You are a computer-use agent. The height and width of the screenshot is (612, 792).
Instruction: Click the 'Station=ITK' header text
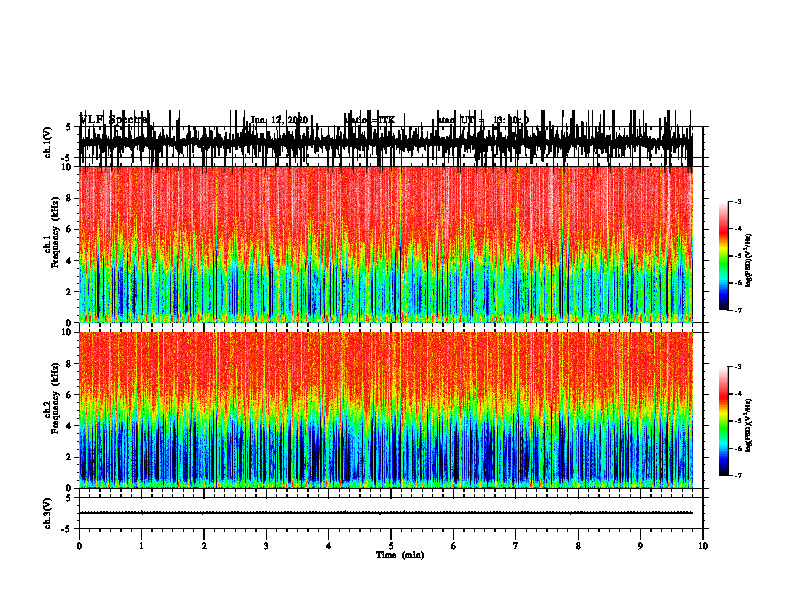pyautogui.click(x=370, y=120)
